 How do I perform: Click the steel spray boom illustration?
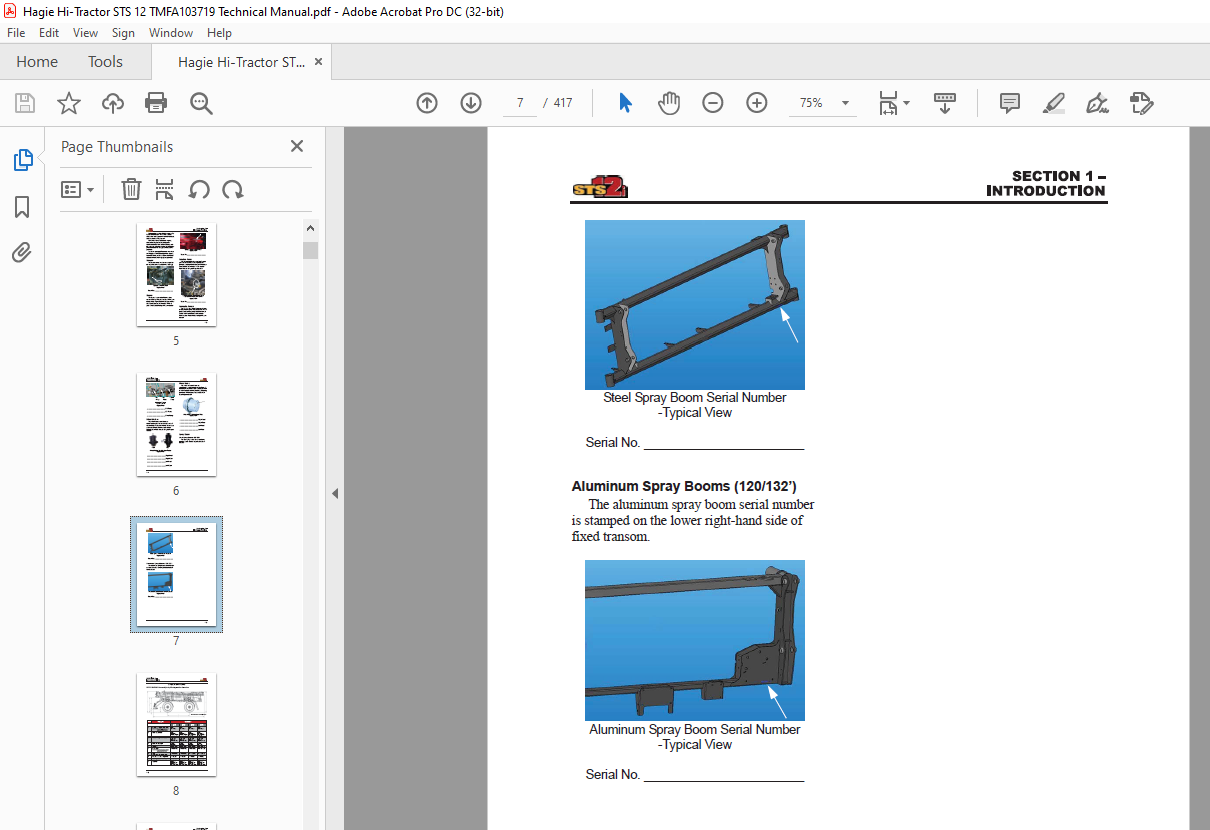point(695,305)
